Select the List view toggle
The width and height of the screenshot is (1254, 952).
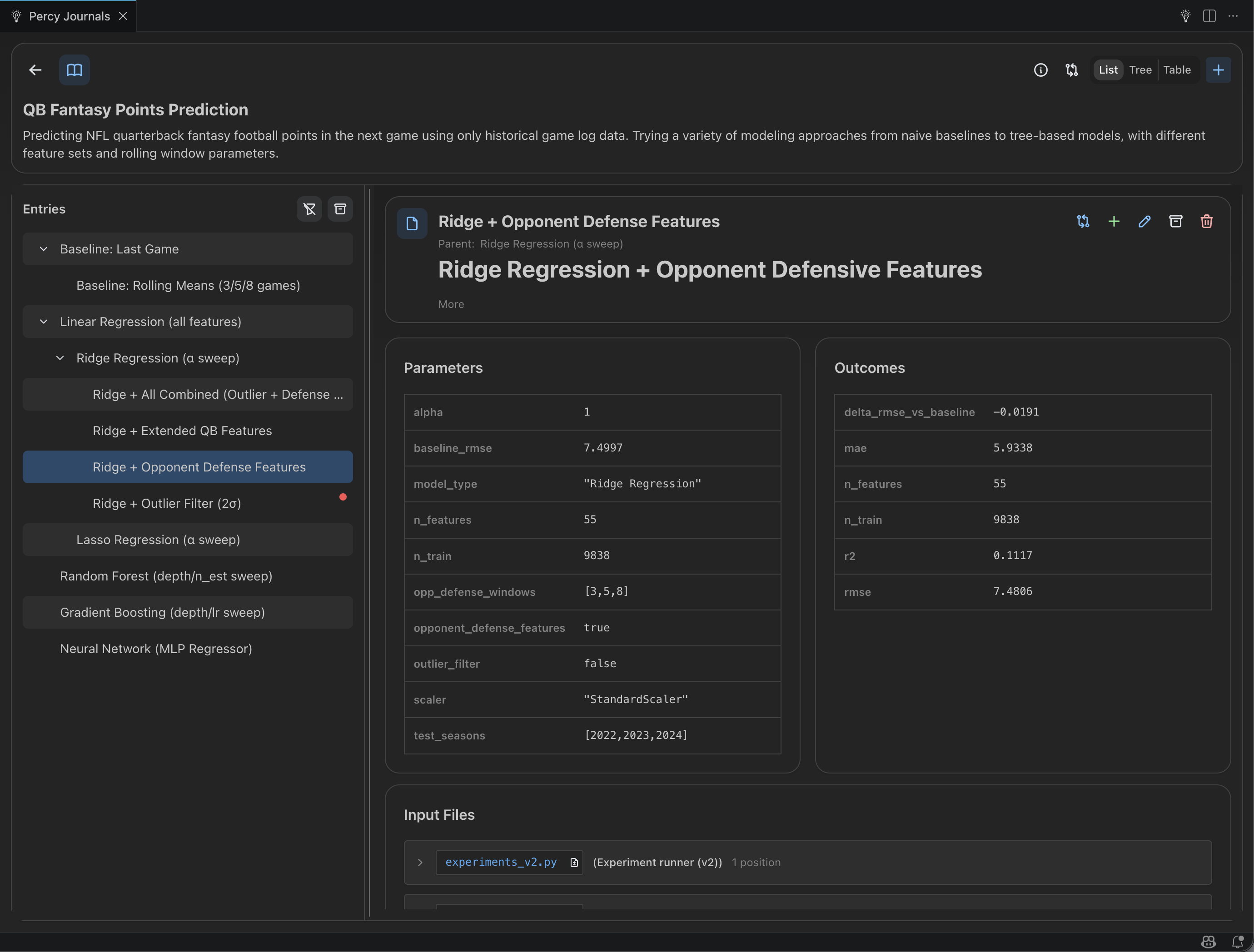[1108, 69]
